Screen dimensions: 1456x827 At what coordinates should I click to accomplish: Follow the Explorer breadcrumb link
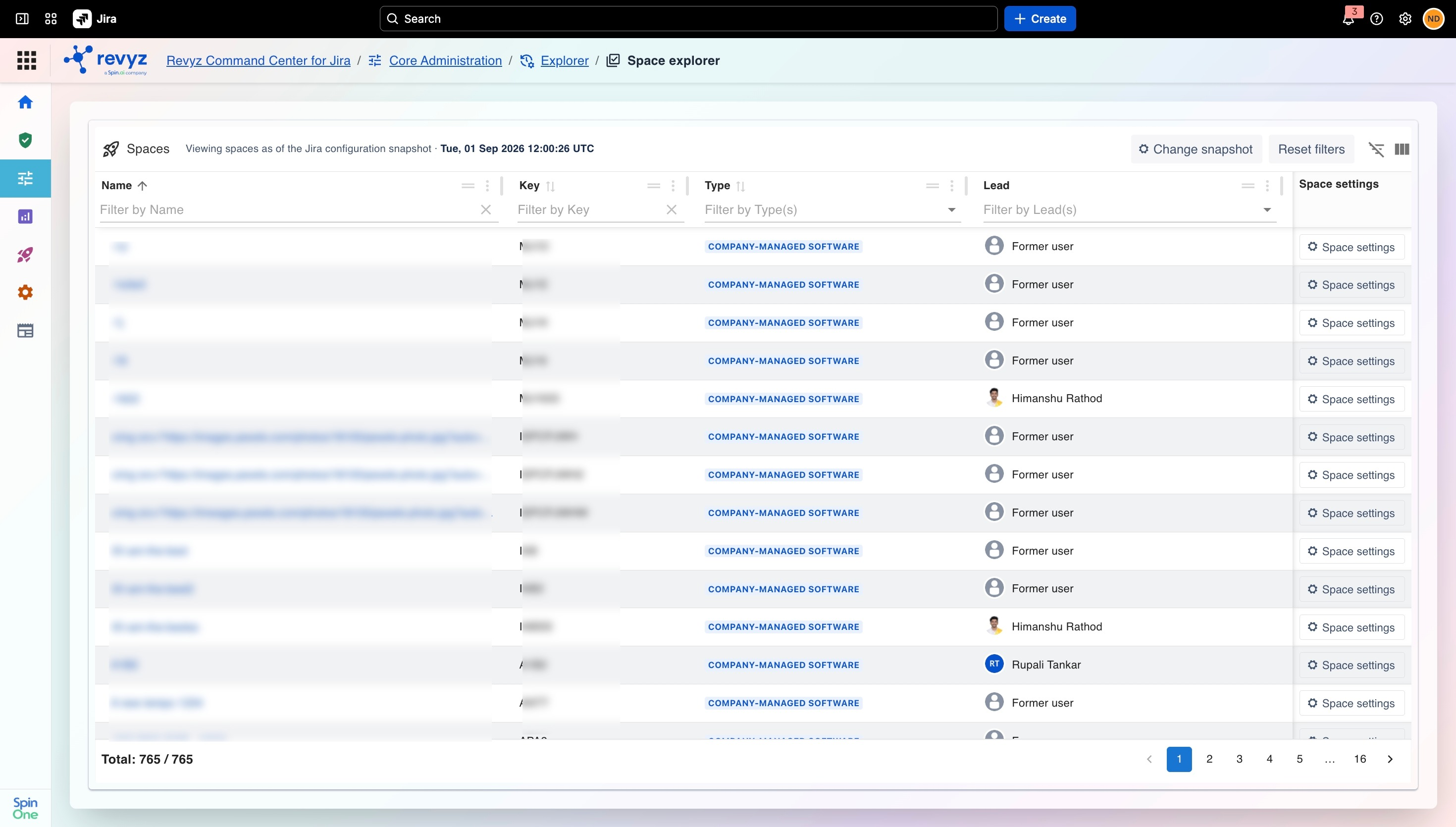[565, 60]
